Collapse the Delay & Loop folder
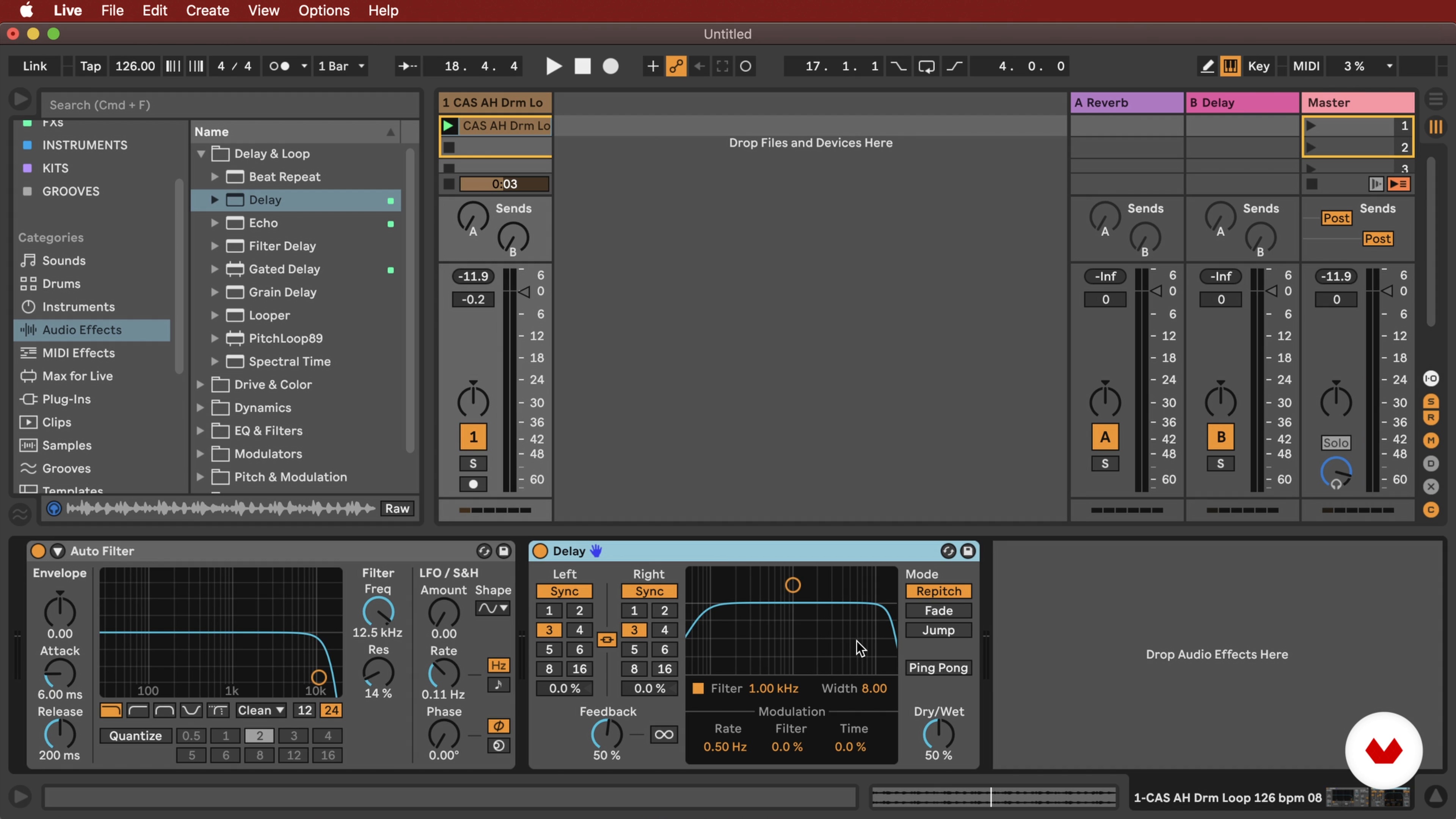The width and height of the screenshot is (1456, 819). tap(201, 154)
